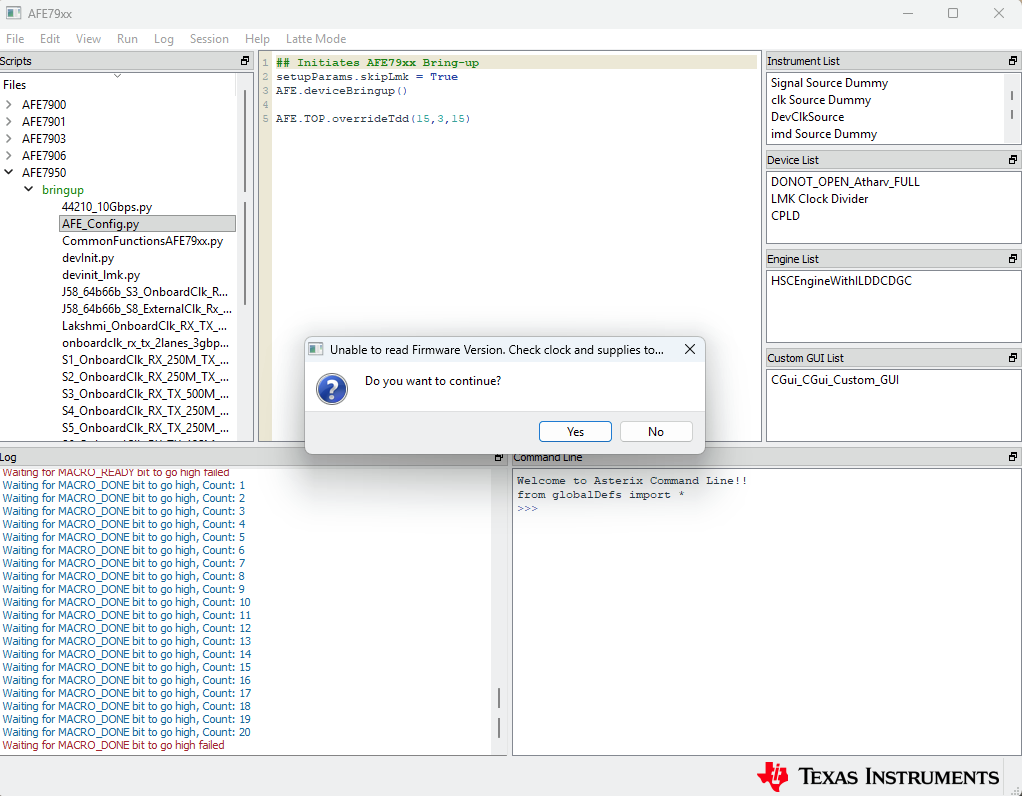The width and height of the screenshot is (1022, 796).
Task: Select DevClkSource instrument
Action: 807,117
